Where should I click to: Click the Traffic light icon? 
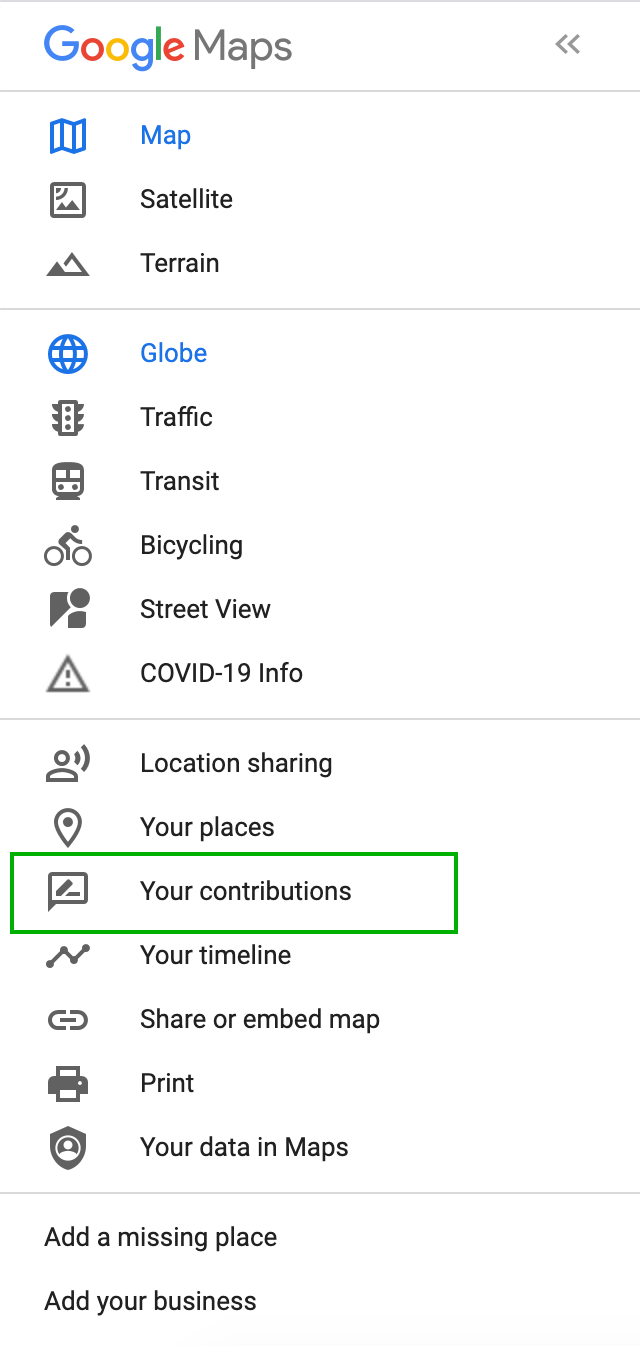click(68, 417)
